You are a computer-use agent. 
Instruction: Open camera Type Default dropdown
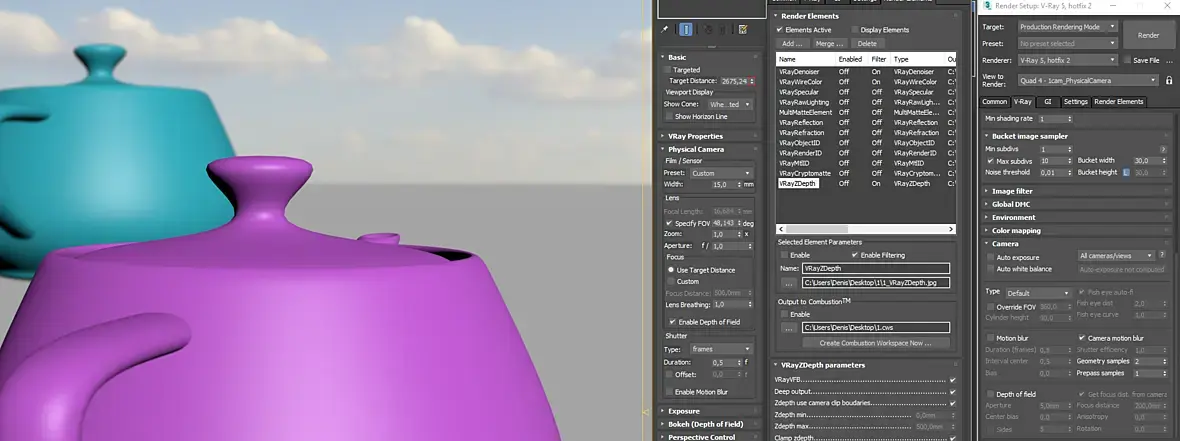pos(1038,293)
